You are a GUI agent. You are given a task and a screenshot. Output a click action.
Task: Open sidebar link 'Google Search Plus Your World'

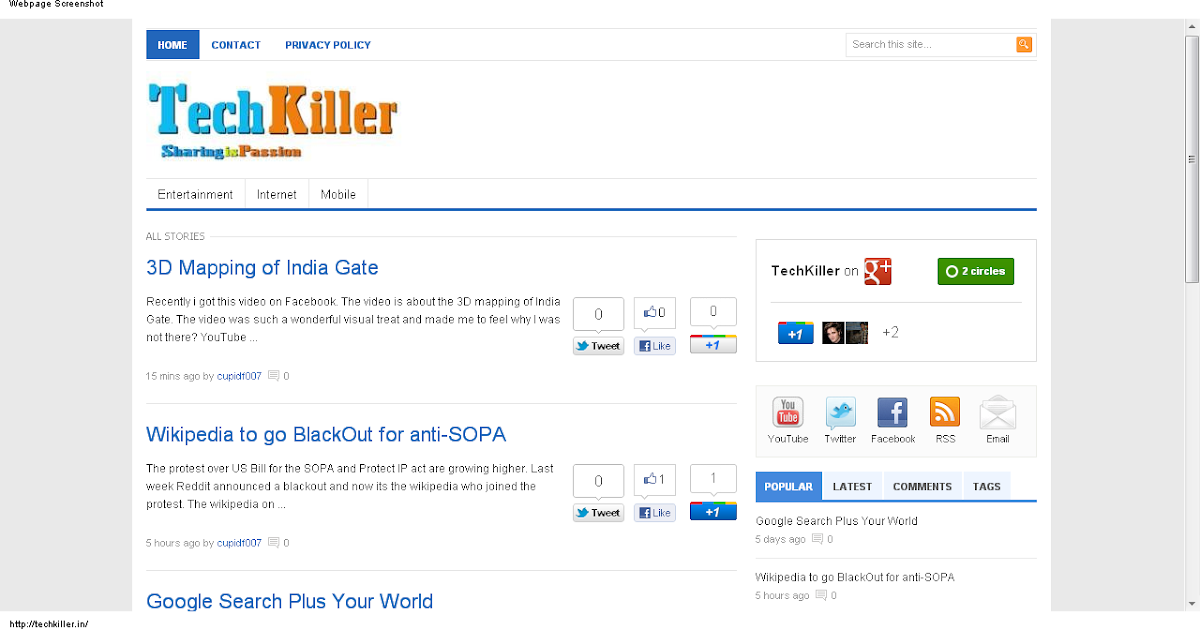click(x=836, y=521)
